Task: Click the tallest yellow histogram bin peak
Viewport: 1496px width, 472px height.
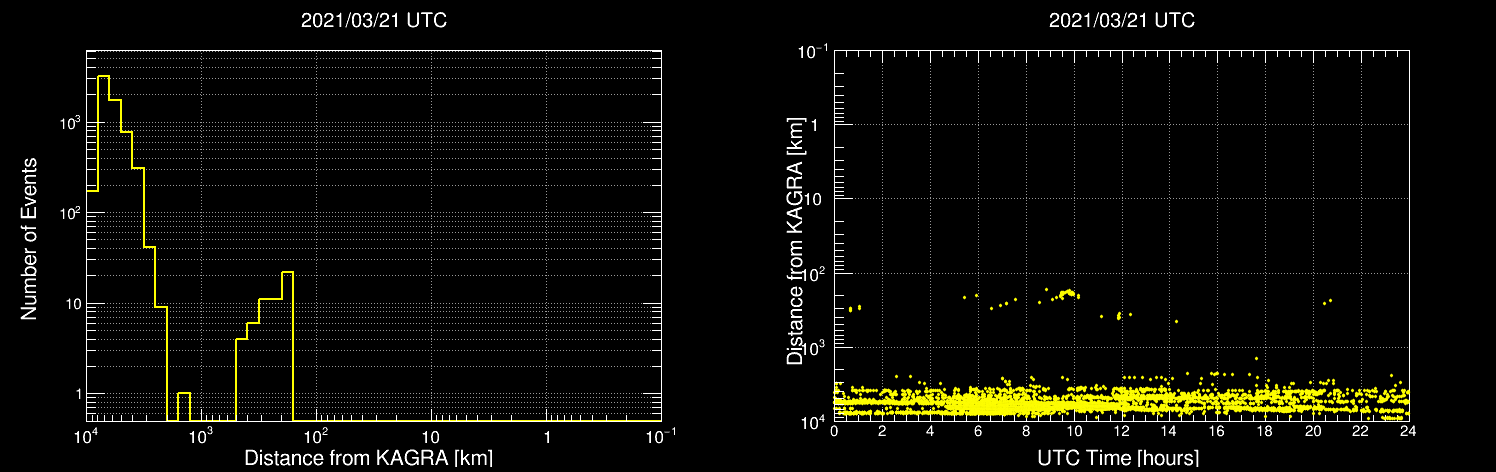Action: tap(103, 76)
